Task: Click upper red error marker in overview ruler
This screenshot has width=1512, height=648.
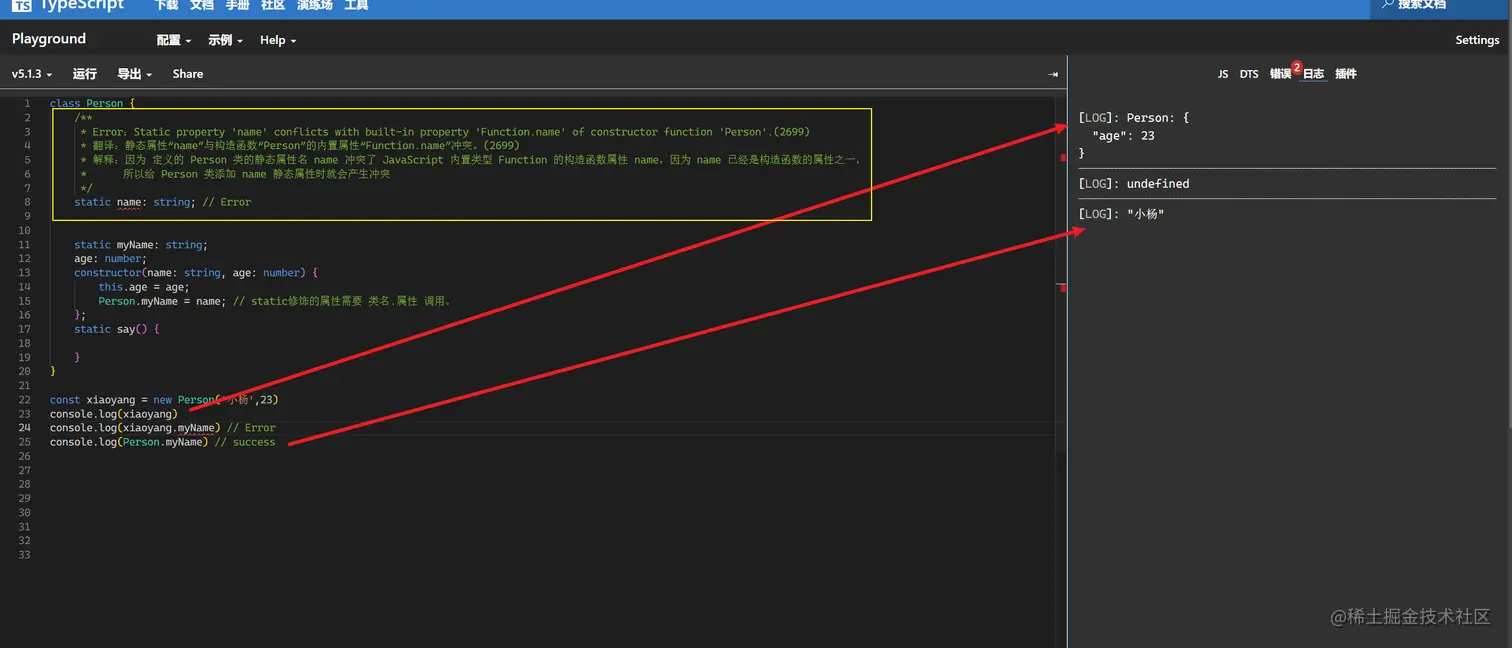Action: (1063, 158)
